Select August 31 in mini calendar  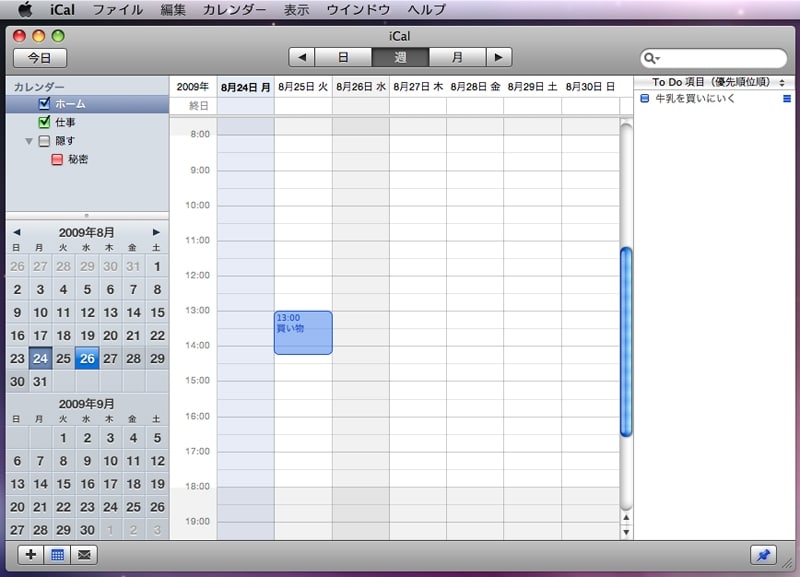point(40,382)
